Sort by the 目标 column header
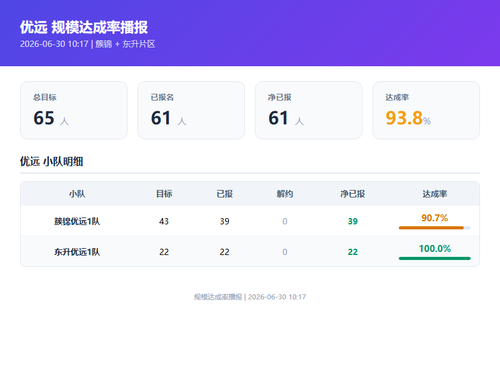 pos(164,194)
